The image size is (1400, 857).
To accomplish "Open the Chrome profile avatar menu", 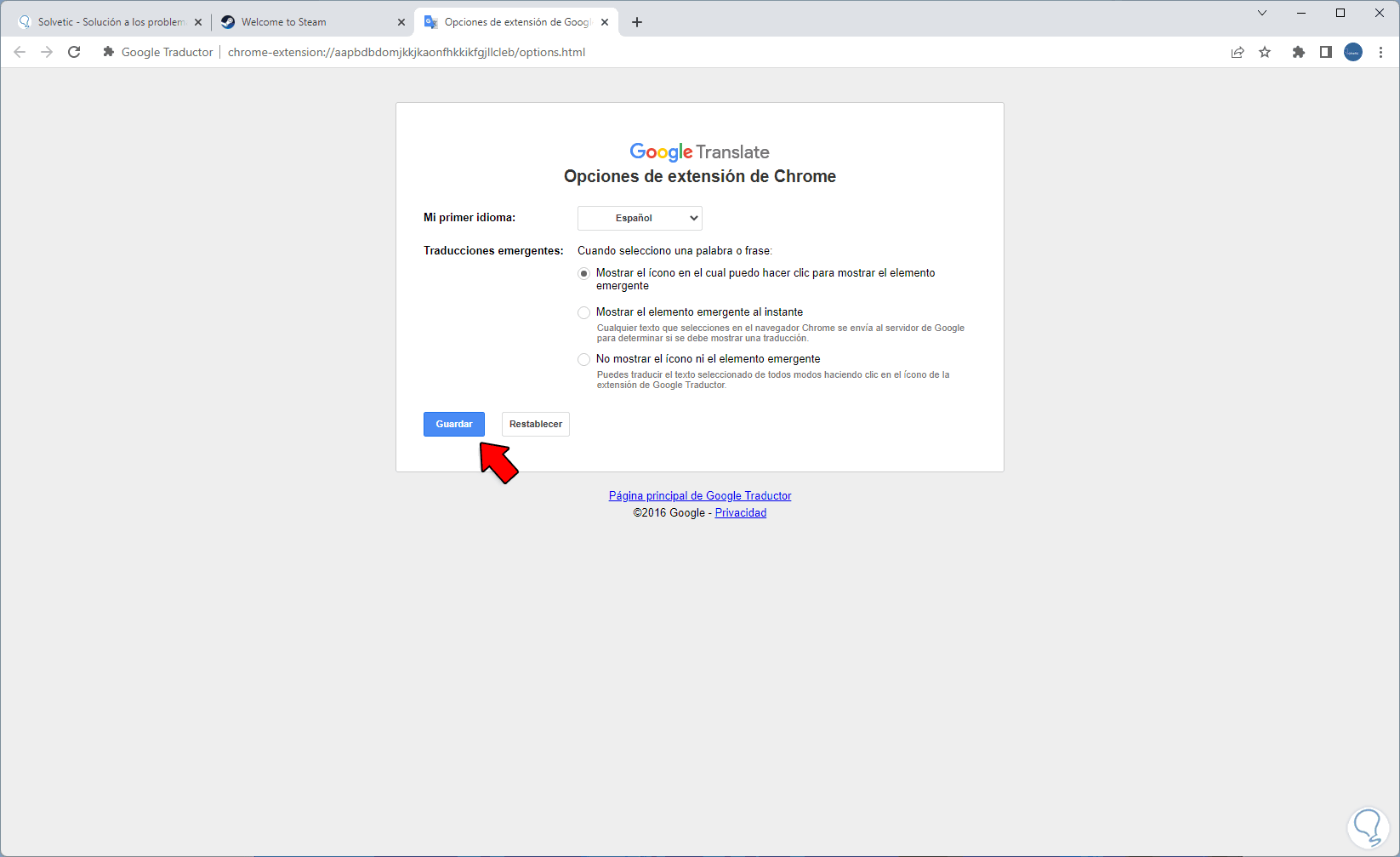I will (1353, 52).
